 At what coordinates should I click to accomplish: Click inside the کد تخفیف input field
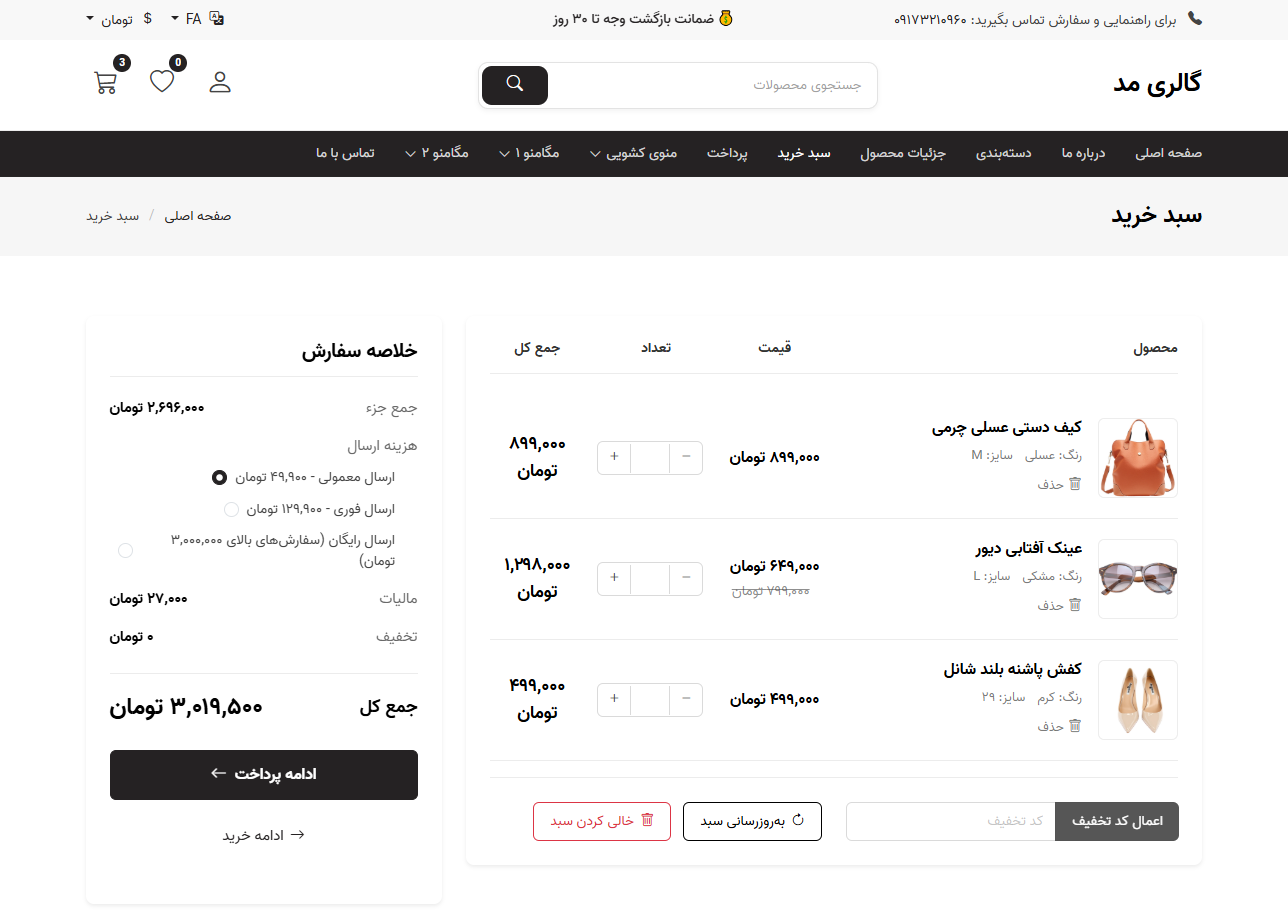click(950, 820)
